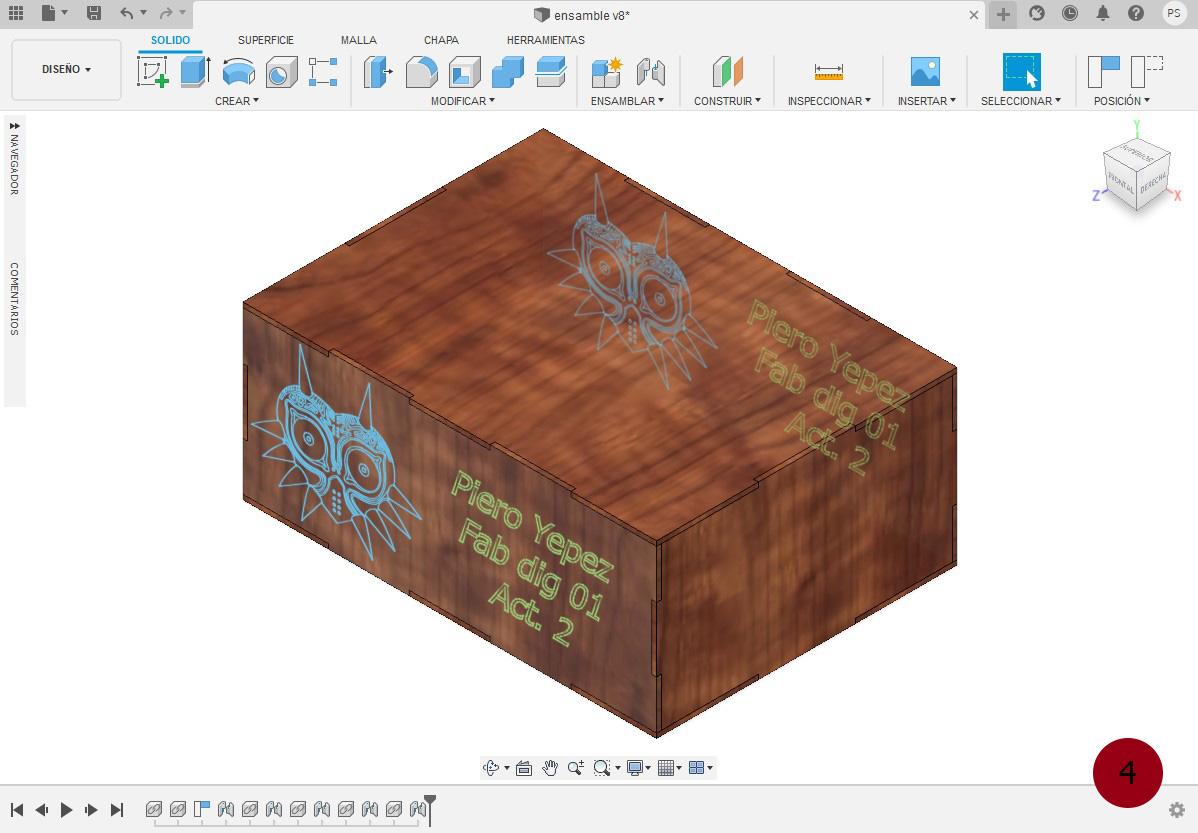Switch to the MALLA tab
The width and height of the screenshot is (1198, 833).
pyautogui.click(x=358, y=40)
